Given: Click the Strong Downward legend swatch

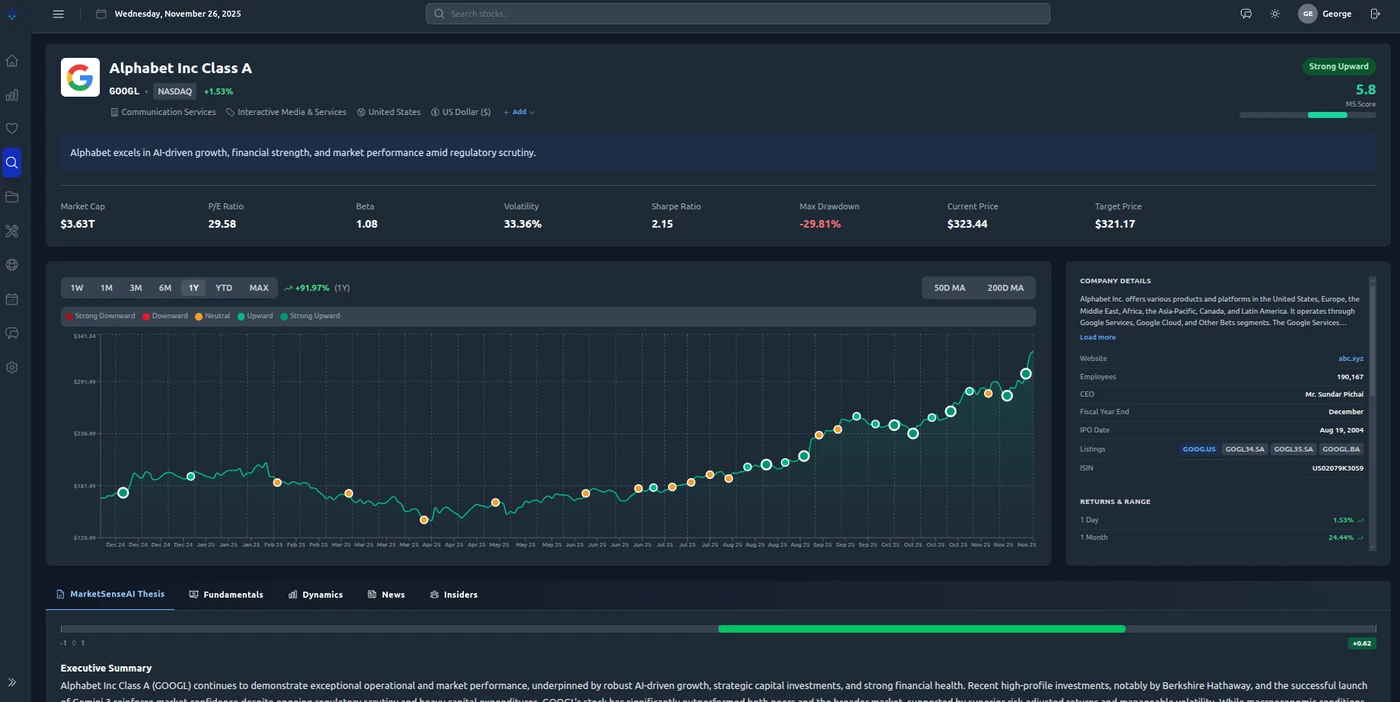Looking at the screenshot, I should (69, 316).
